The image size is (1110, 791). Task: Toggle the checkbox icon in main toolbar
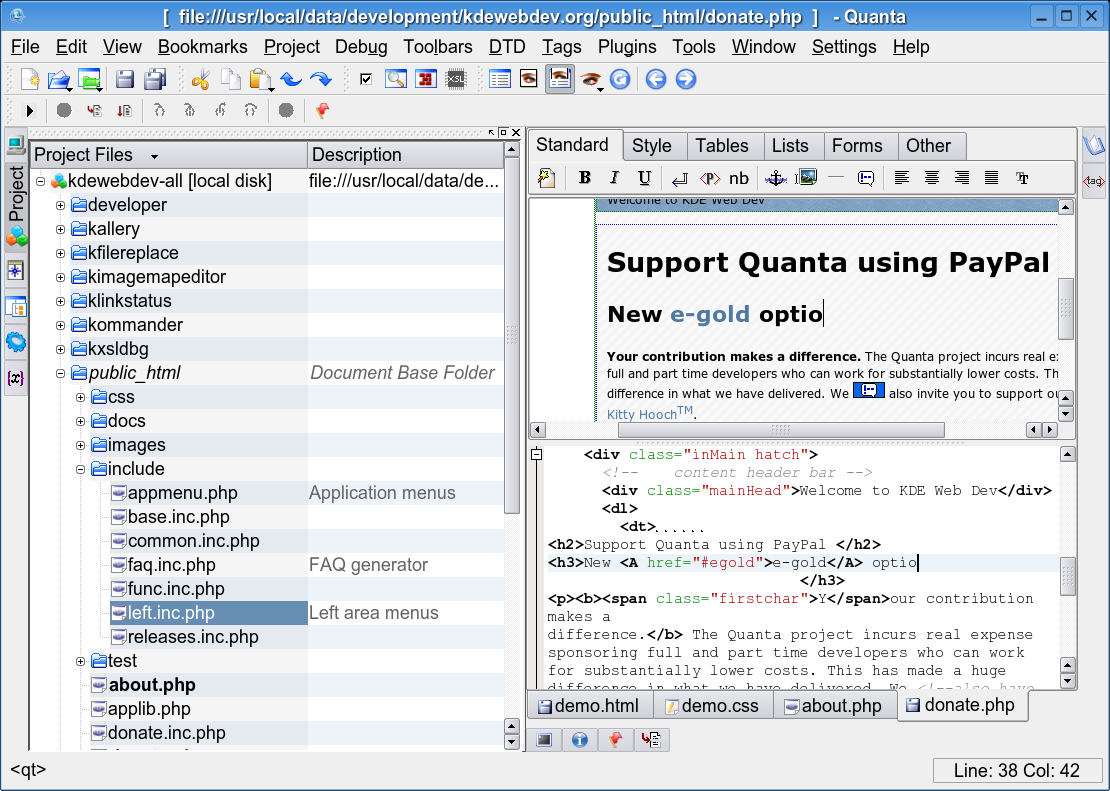tap(366, 79)
